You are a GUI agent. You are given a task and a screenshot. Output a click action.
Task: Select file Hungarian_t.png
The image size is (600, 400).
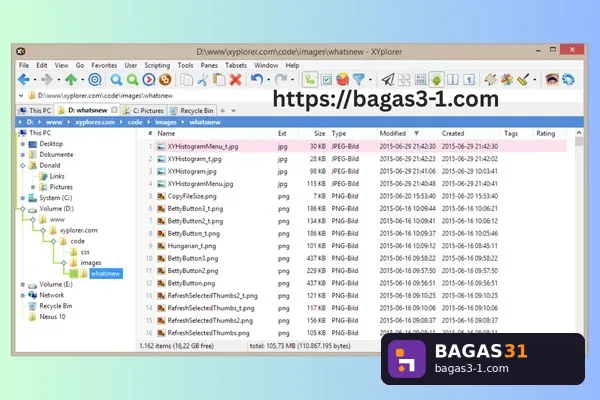tap(191, 246)
